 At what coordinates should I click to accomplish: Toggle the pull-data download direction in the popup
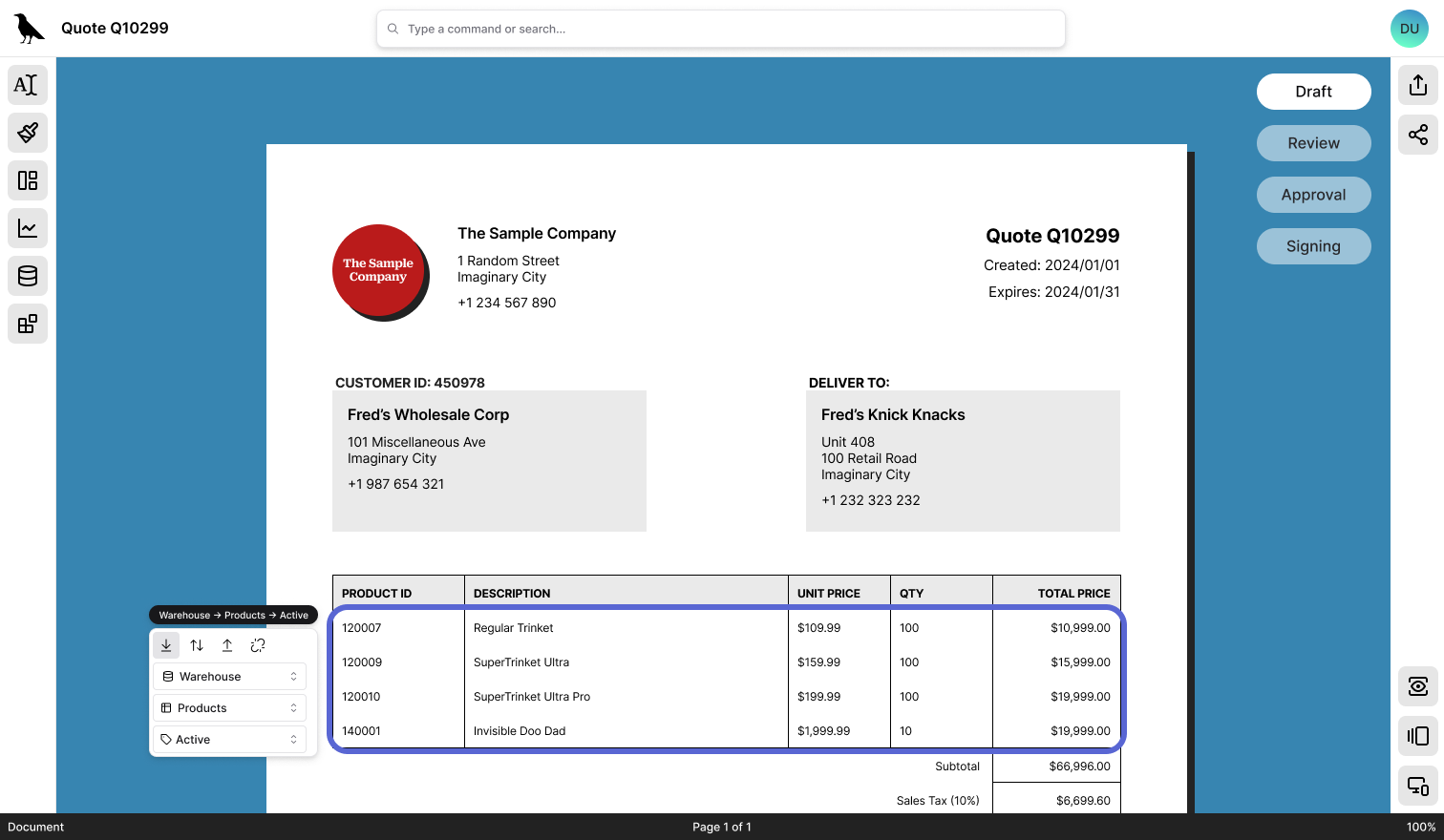click(x=165, y=645)
